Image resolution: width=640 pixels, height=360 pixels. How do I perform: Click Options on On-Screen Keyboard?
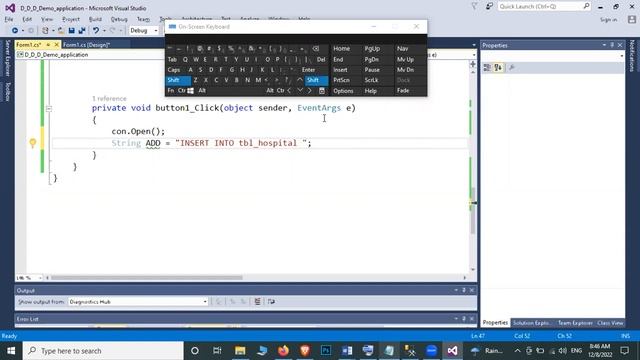click(x=343, y=91)
